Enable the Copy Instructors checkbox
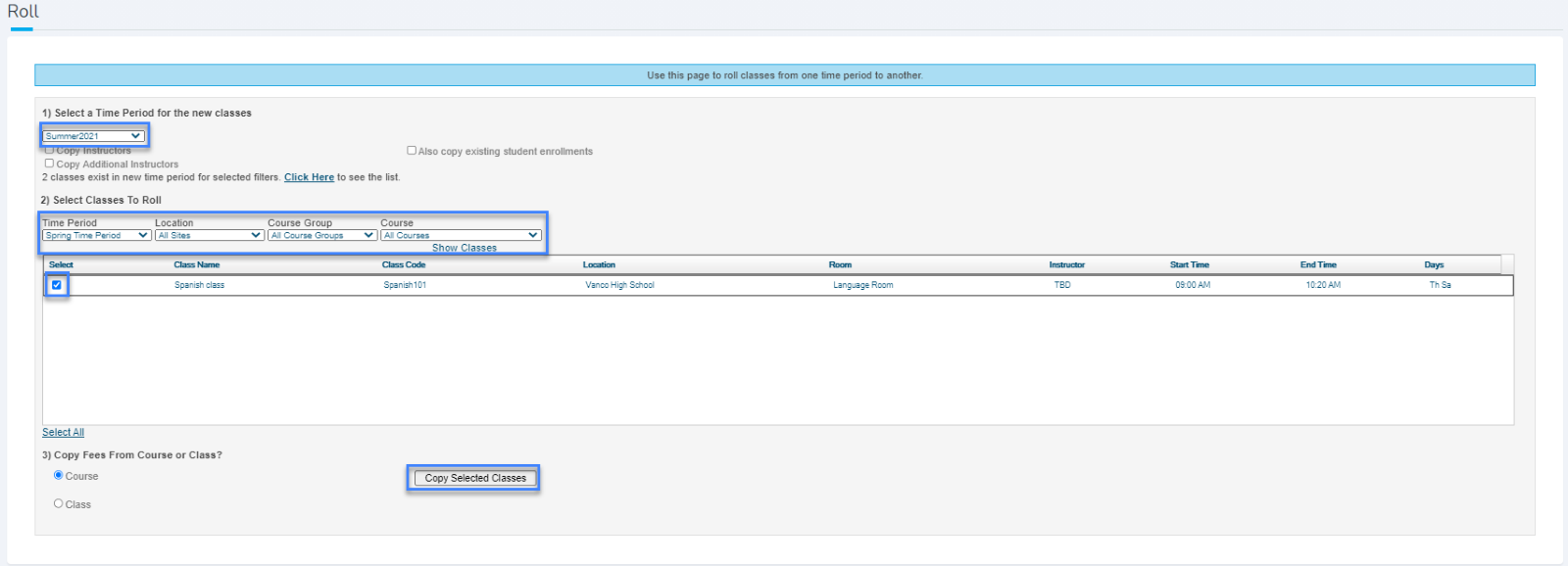Image resolution: width=1568 pixels, height=566 pixels. 49,150
